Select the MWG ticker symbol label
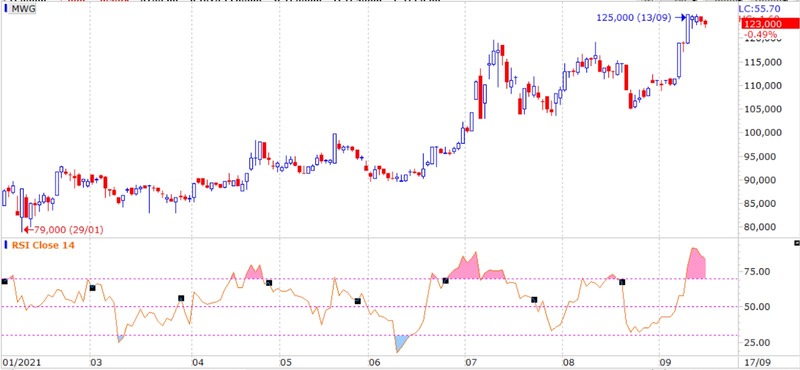Viewport: 800px width, 370px height. pos(23,9)
